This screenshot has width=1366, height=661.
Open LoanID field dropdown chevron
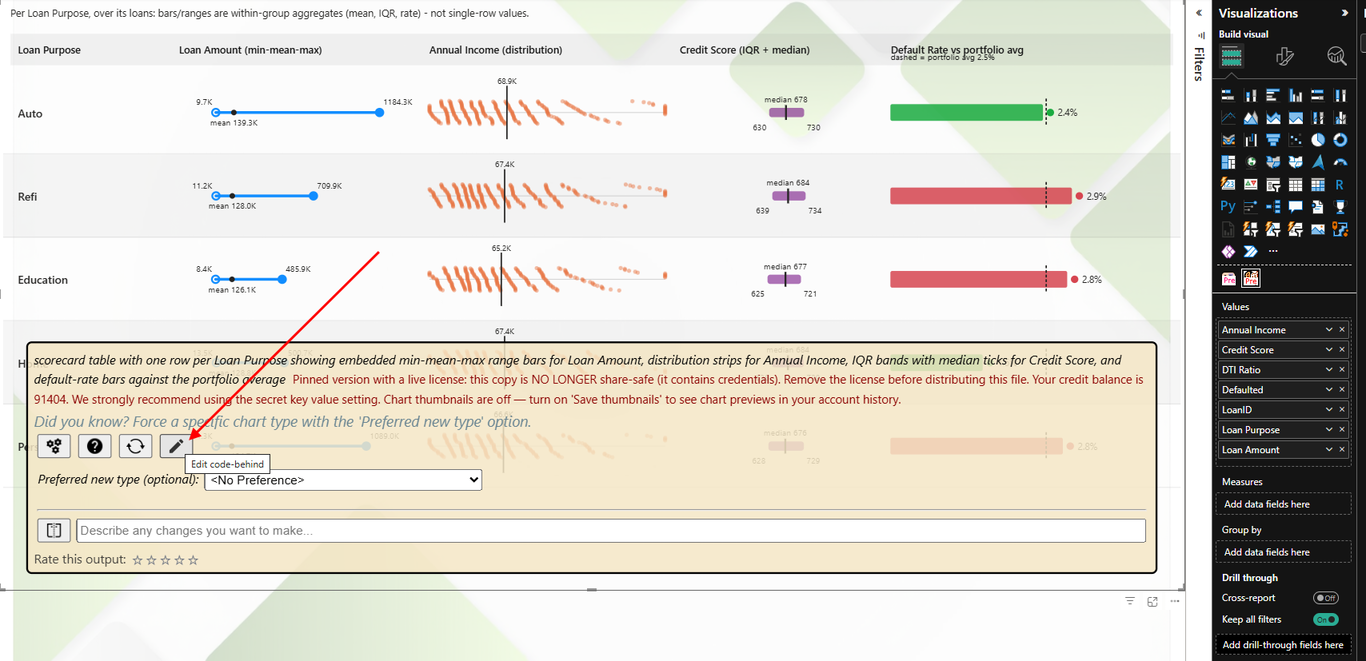pos(1329,410)
